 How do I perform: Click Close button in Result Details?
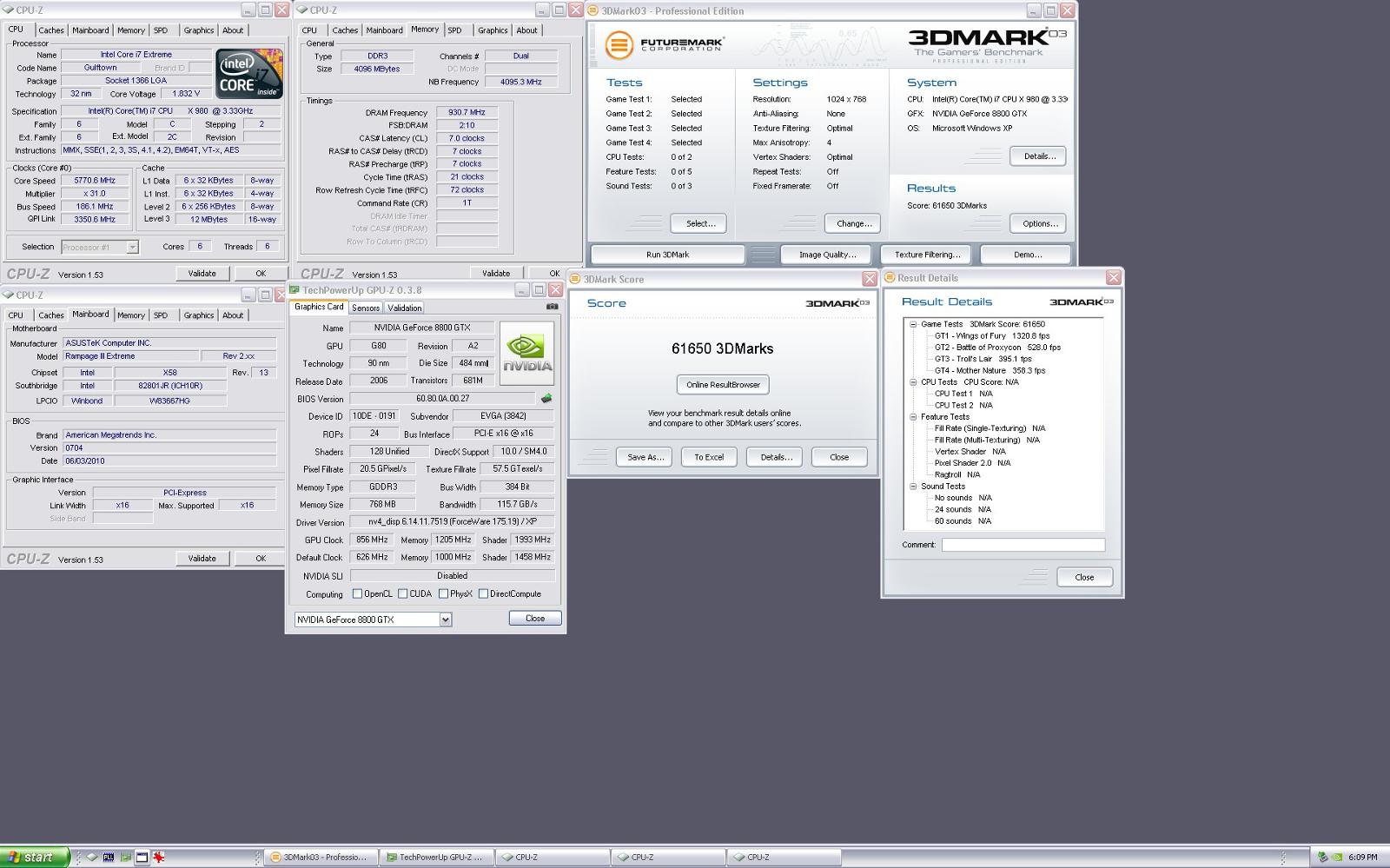(x=1084, y=577)
